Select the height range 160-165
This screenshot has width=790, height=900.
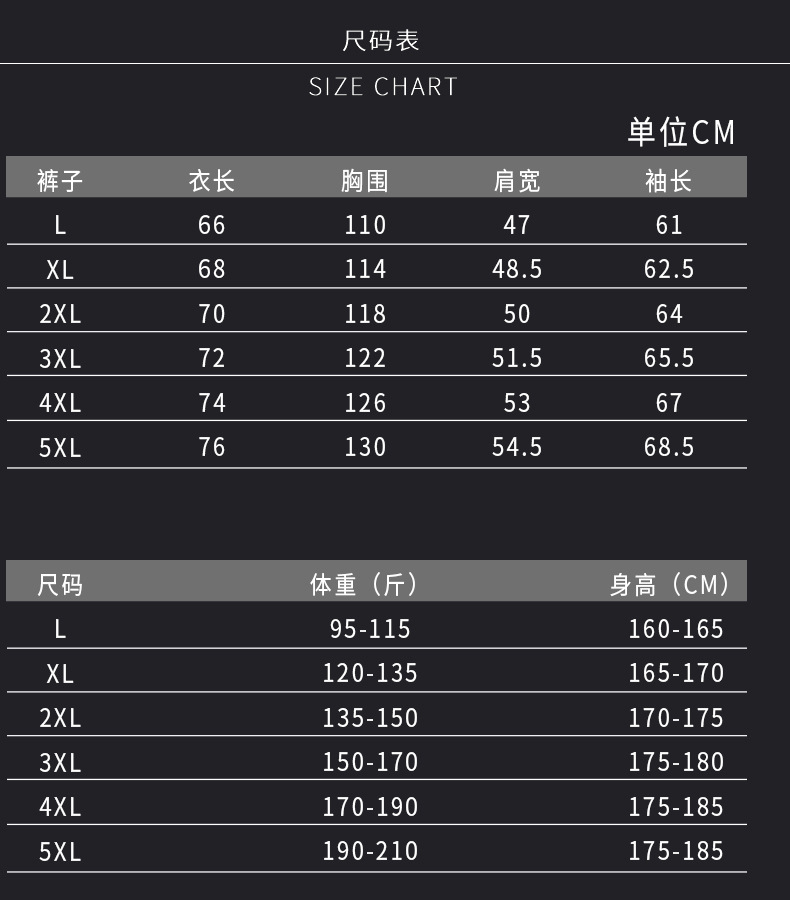tap(676, 628)
